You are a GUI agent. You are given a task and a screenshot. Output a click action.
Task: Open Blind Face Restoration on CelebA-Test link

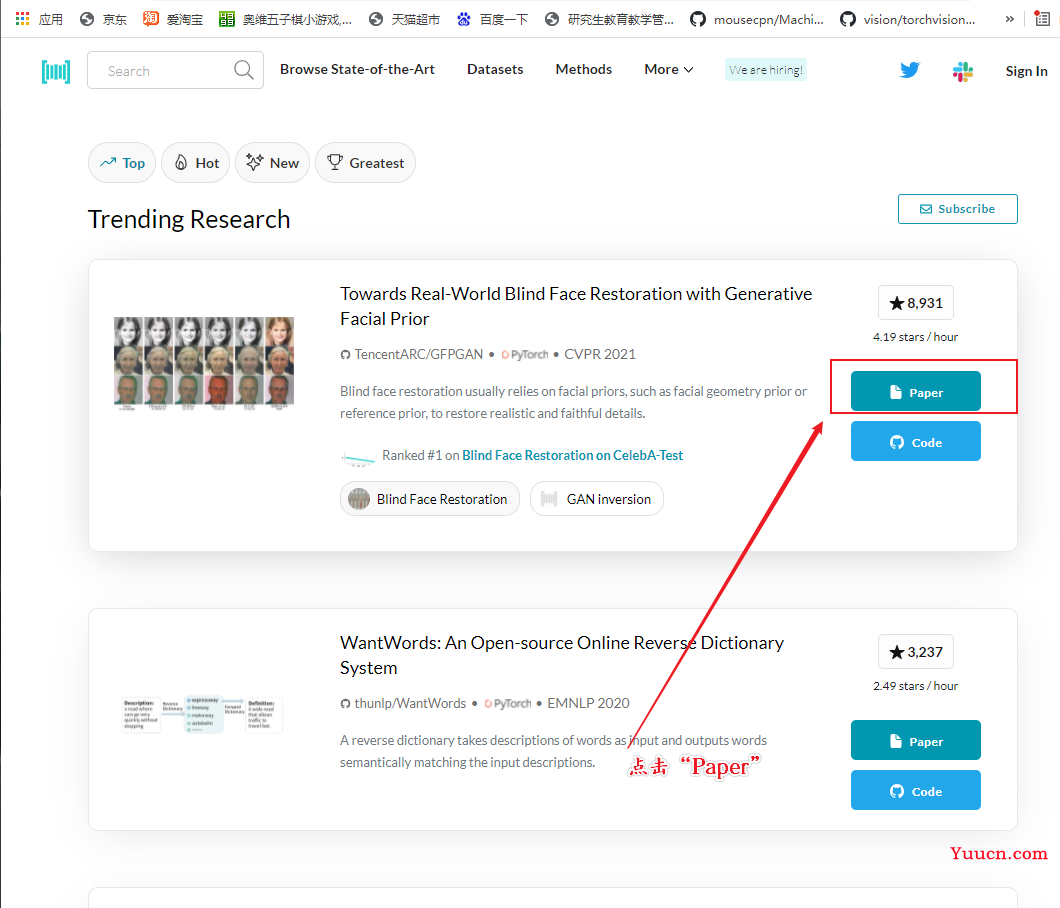coord(573,455)
